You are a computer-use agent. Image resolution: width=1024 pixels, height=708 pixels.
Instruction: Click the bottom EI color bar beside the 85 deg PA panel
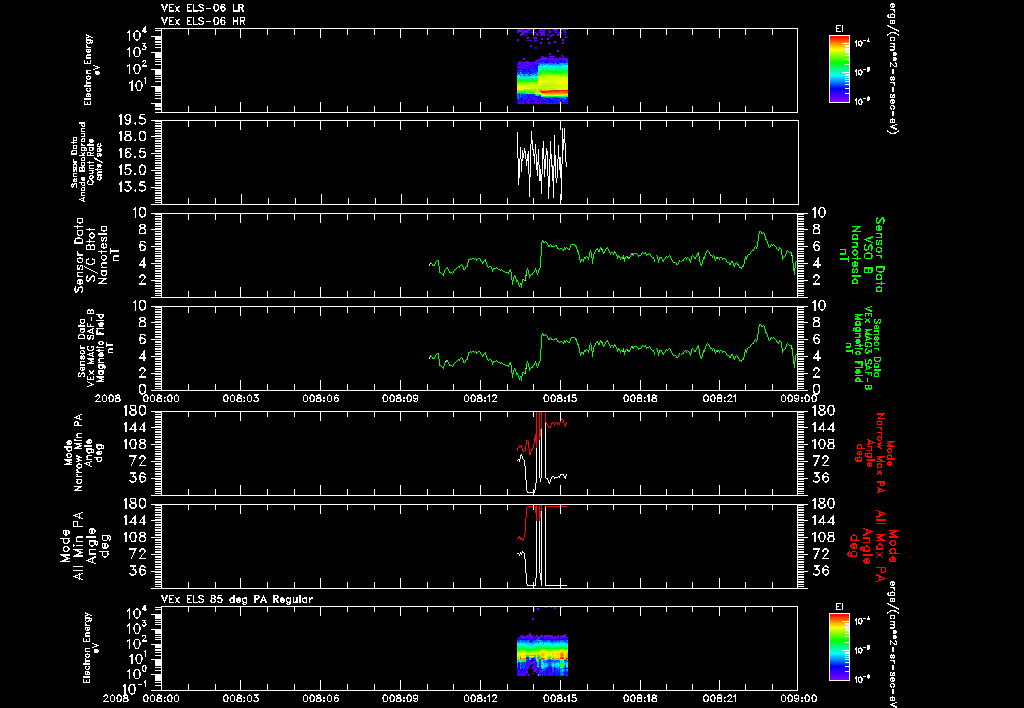click(x=839, y=647)
